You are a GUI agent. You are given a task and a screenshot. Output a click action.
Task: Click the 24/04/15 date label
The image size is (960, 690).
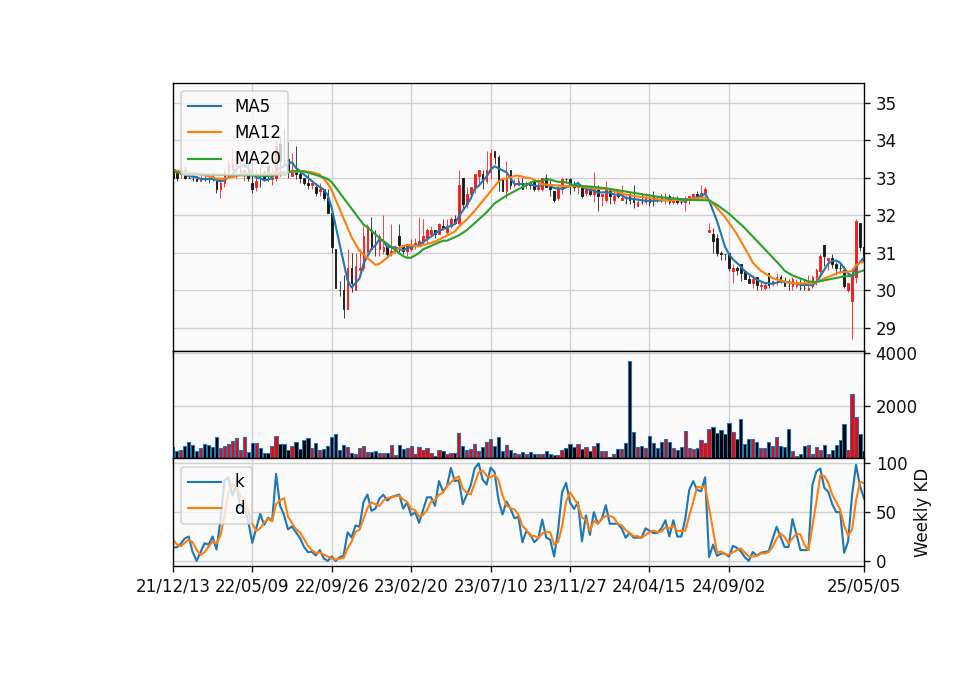coord(649,587)
